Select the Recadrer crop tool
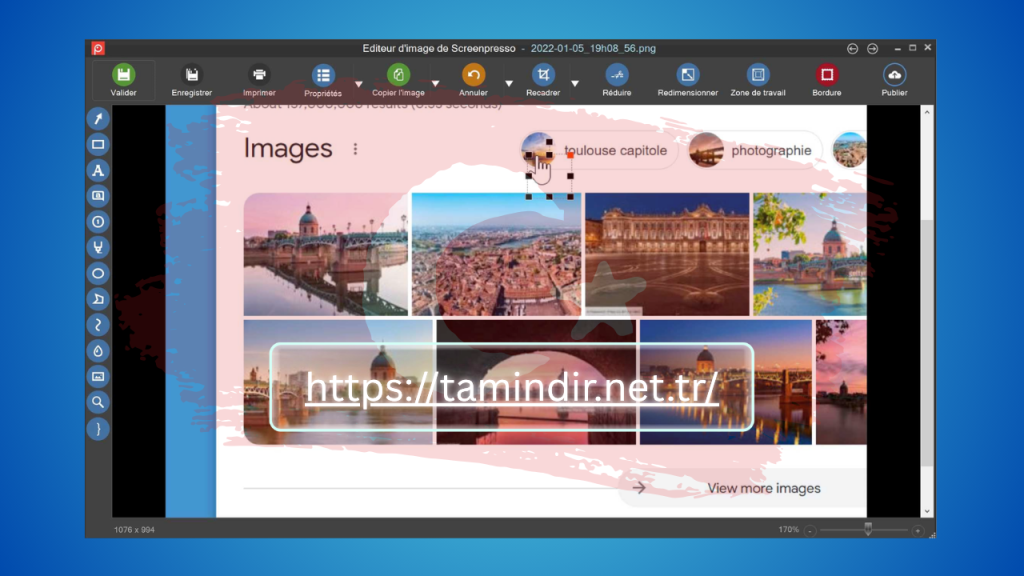Viewport: 1024px width, 576px height. click(x=543, y=80)
